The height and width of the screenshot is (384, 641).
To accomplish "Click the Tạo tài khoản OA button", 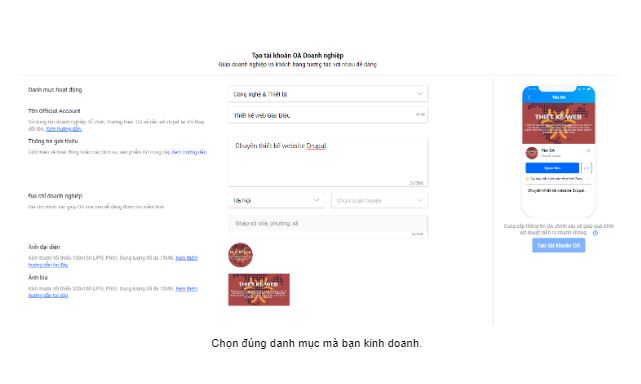I will coord(558,245).
